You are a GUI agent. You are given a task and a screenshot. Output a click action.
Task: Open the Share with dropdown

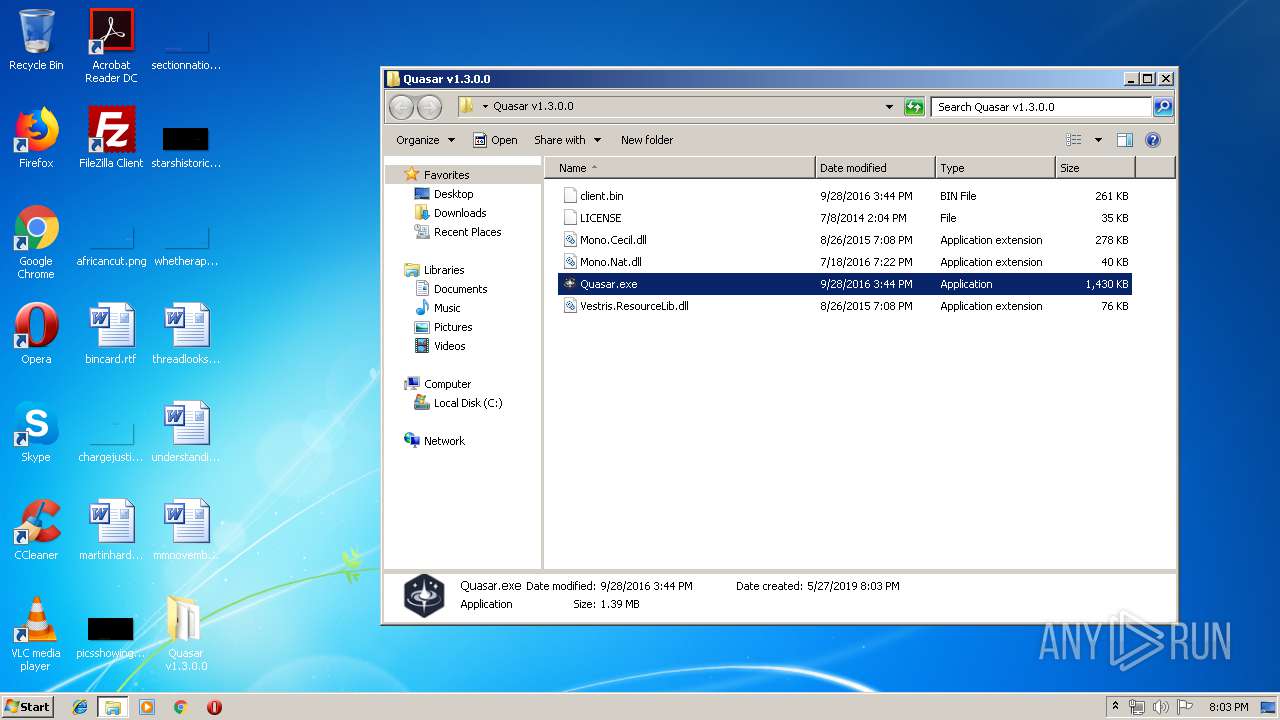[567, 140]
